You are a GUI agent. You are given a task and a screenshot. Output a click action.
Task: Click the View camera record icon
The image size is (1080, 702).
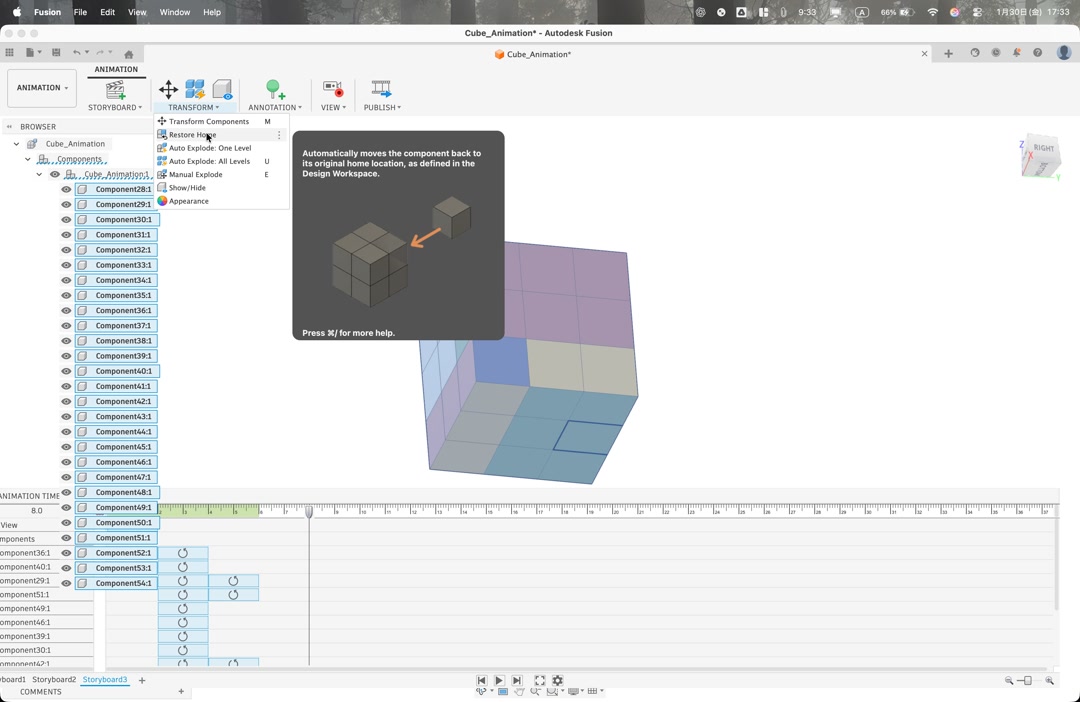click(x=333, y=90)
